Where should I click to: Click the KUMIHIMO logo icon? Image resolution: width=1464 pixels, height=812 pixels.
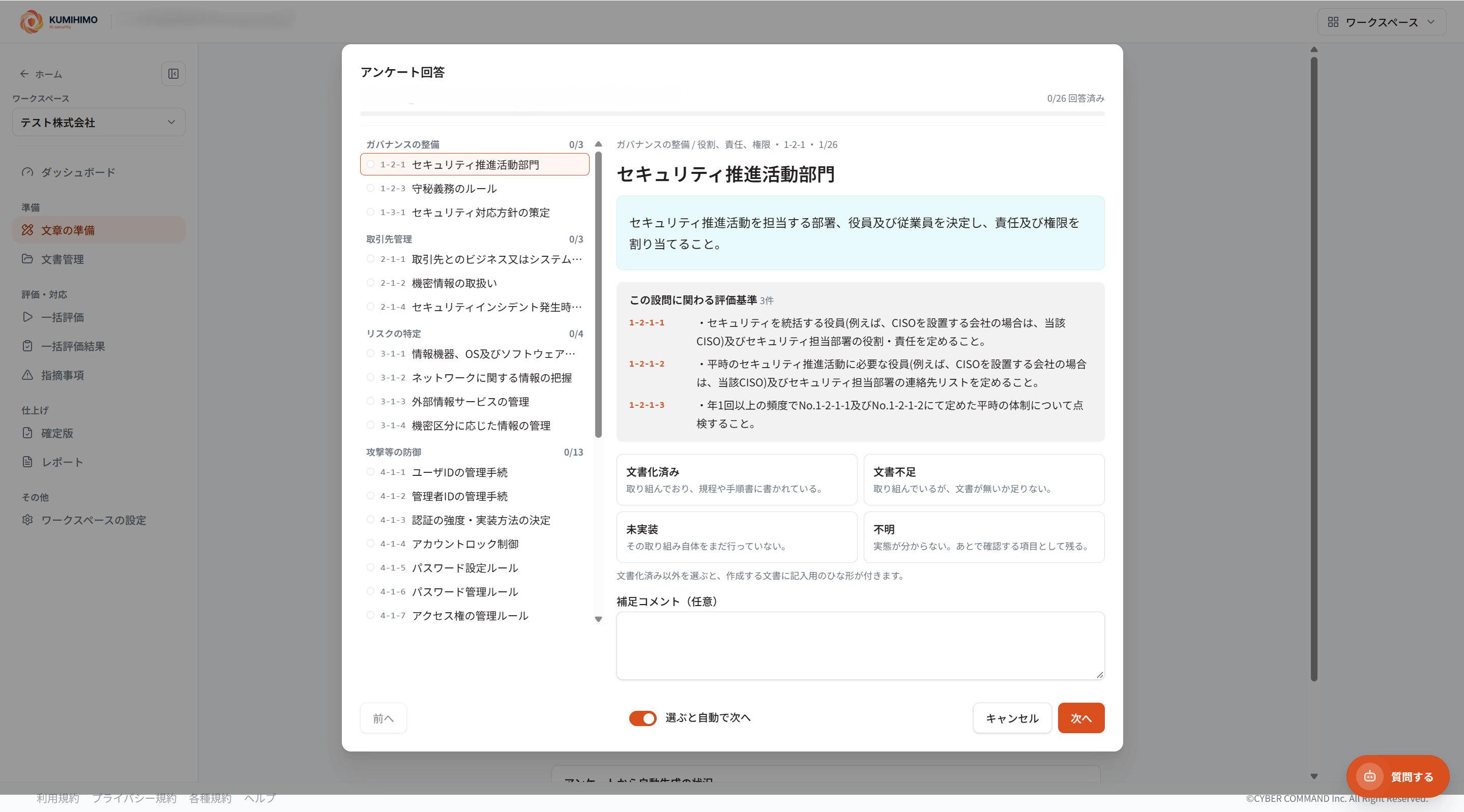point(31,21)
